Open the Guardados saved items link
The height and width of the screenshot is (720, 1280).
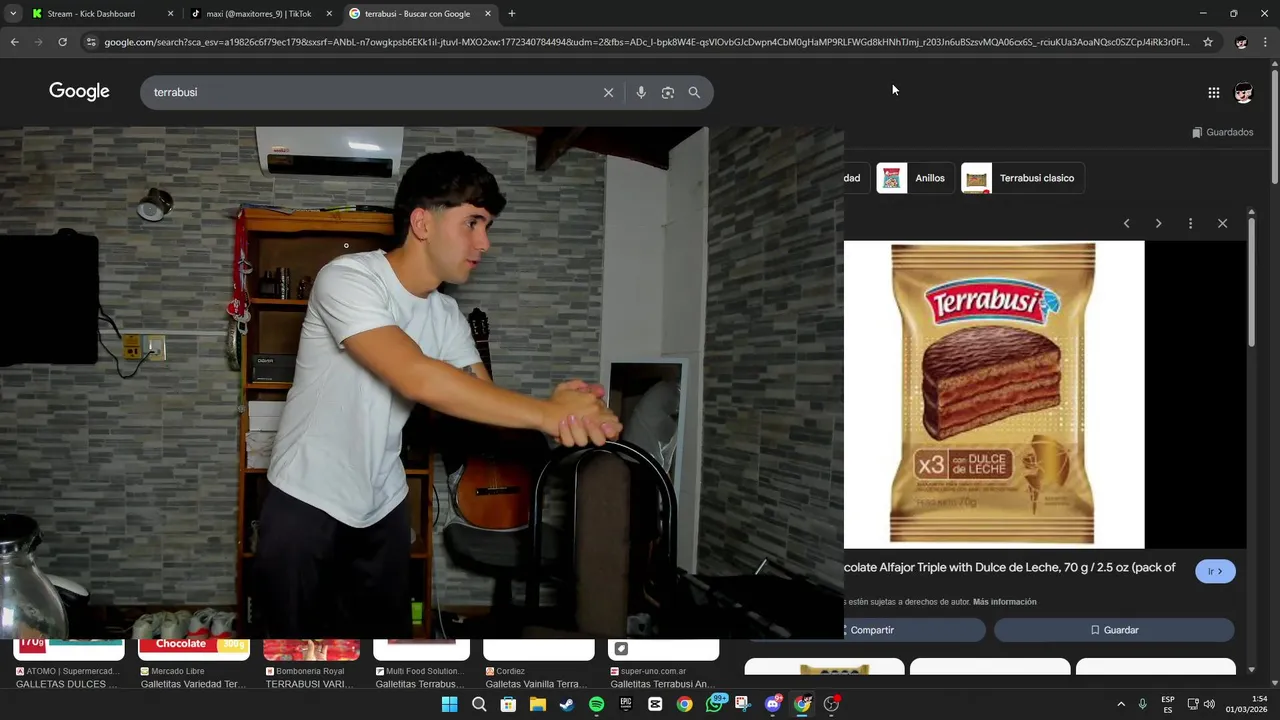[x=1222, y=132]
